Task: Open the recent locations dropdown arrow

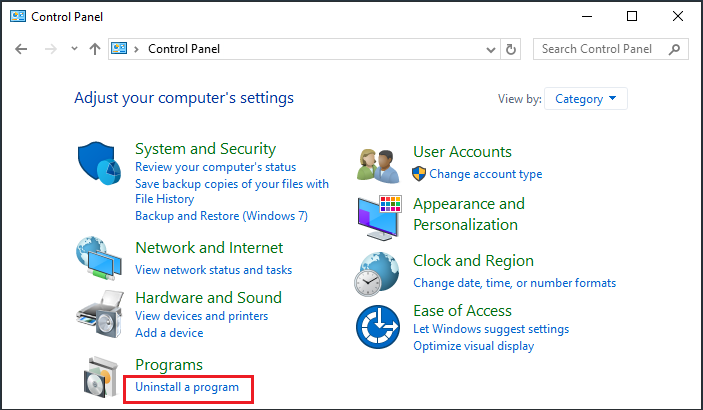Action: (74, 48)
